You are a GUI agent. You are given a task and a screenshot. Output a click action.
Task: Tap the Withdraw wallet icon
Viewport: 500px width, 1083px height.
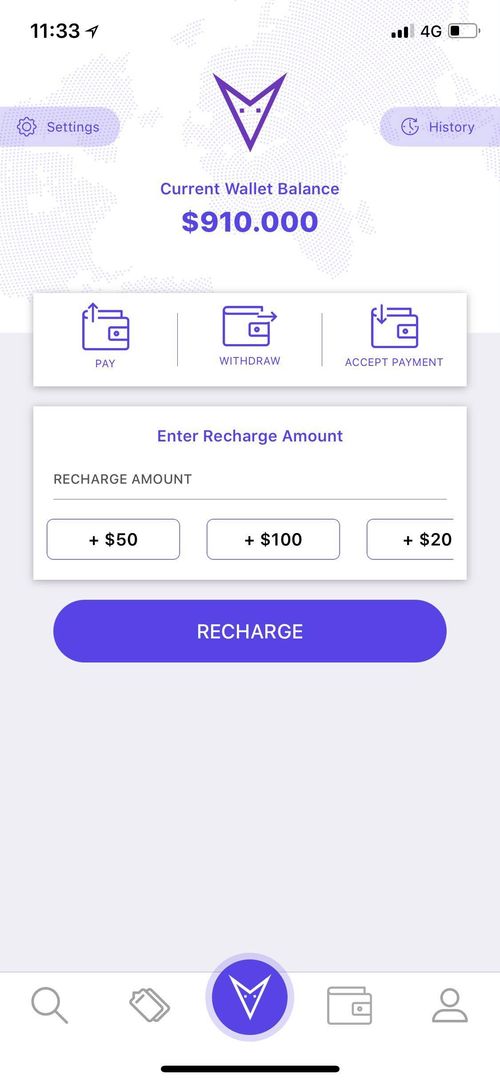point(249,326)
